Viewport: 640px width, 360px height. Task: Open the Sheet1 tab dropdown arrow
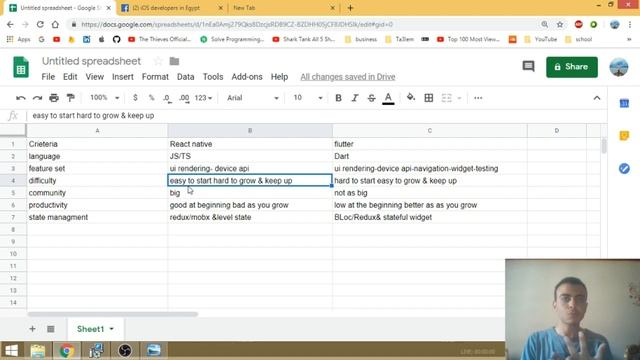(x=111, y=329)
